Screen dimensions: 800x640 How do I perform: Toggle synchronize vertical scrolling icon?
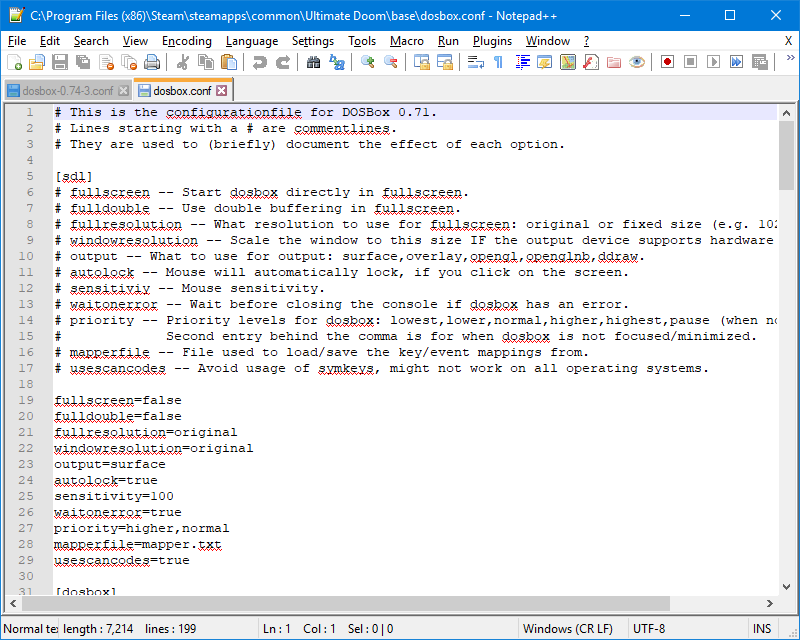(421, 62)
